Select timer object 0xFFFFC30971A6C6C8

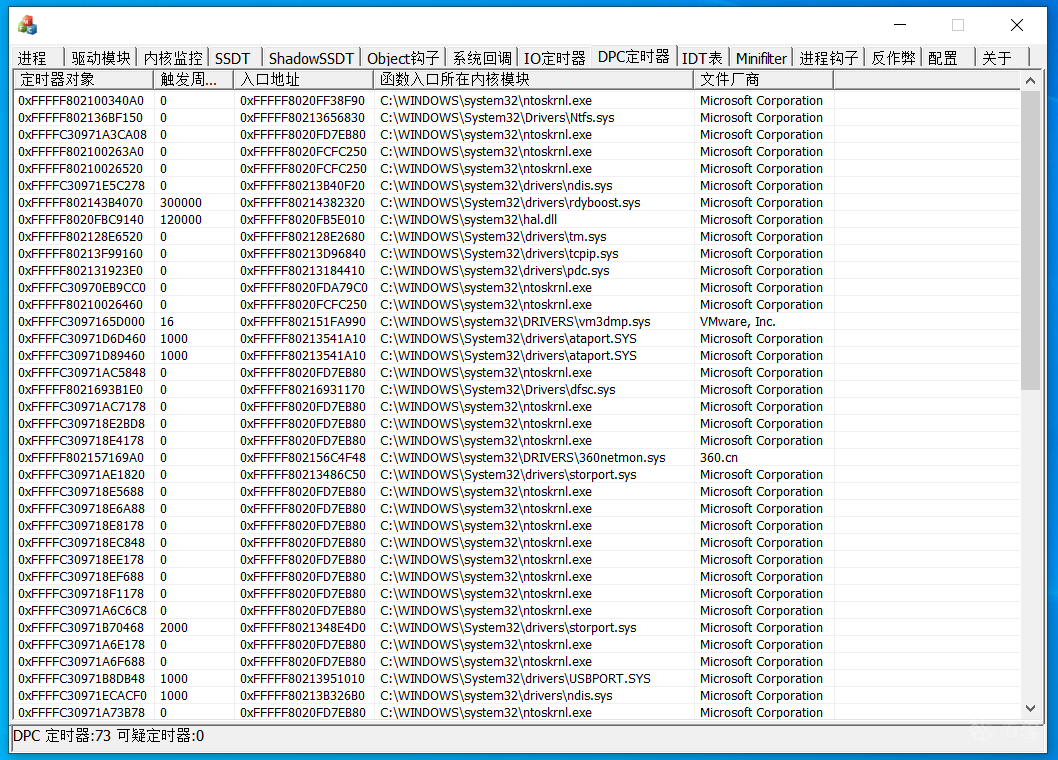coord(82,611)
